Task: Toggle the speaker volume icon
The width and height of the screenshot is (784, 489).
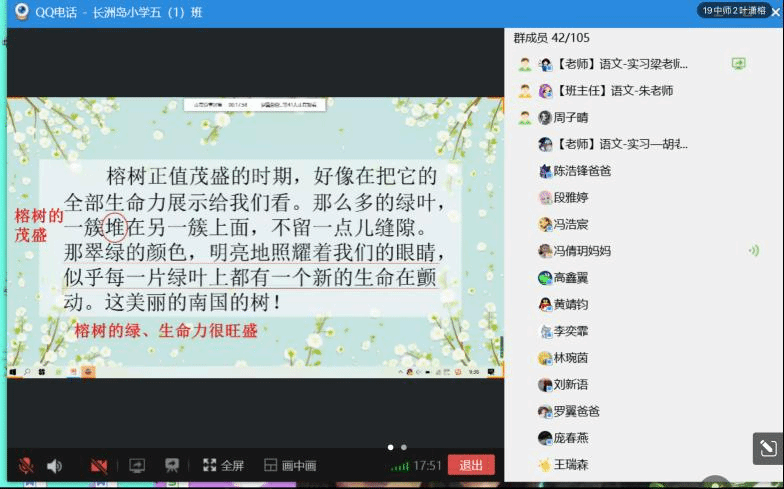Action: [54, 465]
